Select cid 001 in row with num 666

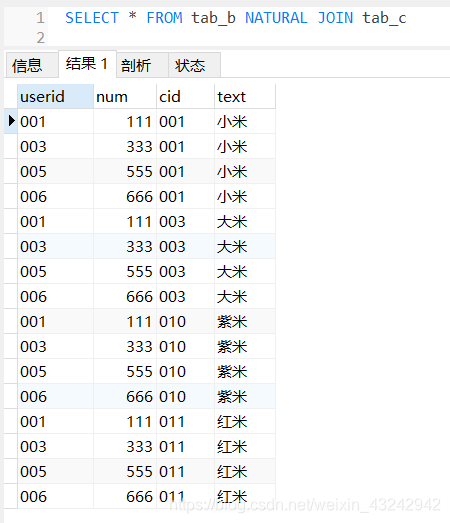pyautogui.click(x=185, y=196)
